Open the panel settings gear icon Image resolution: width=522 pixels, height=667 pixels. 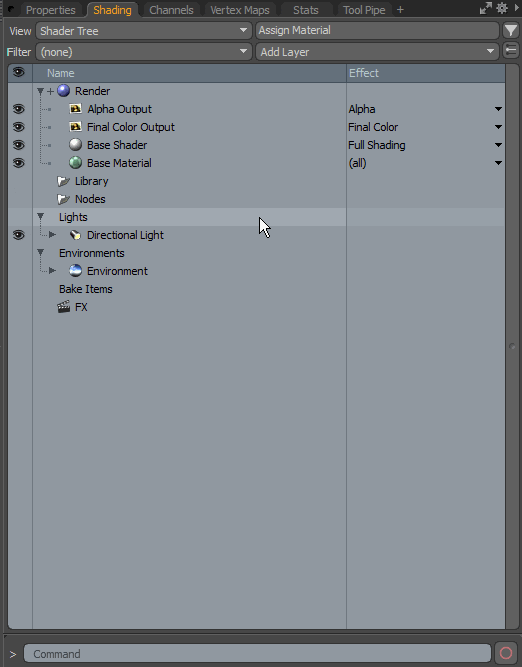click(502, 9)
